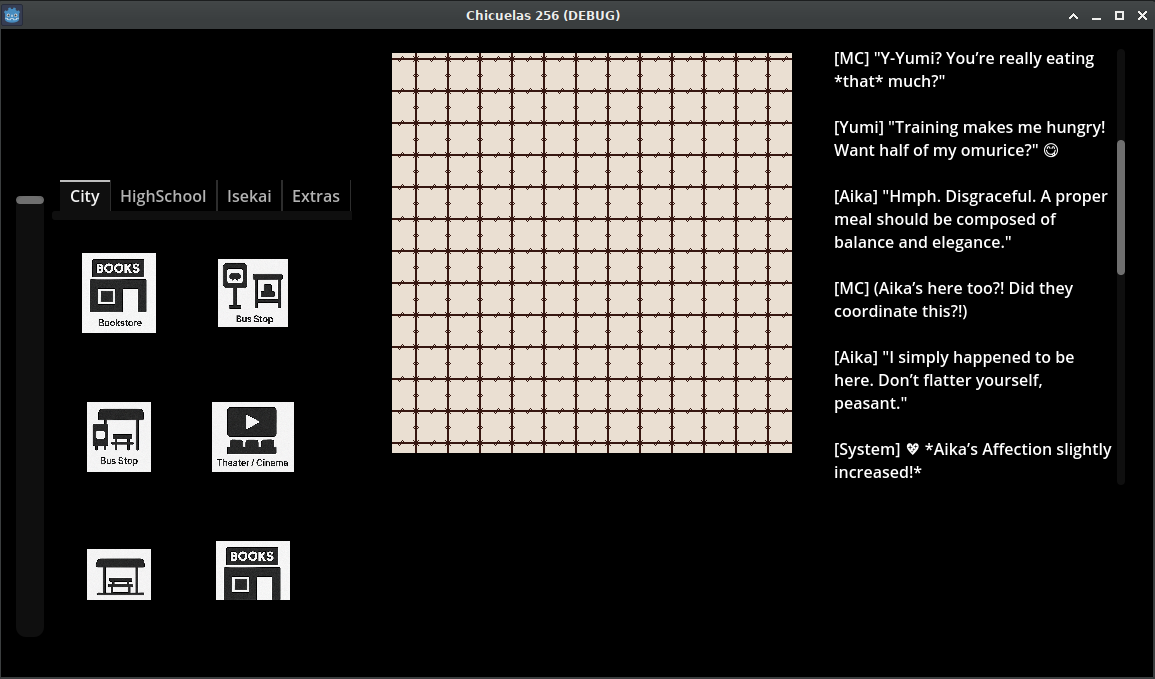Viewport: 1155px width, 679px height.
Task: Open the Extras tab
Action: [x=316, y=196]
